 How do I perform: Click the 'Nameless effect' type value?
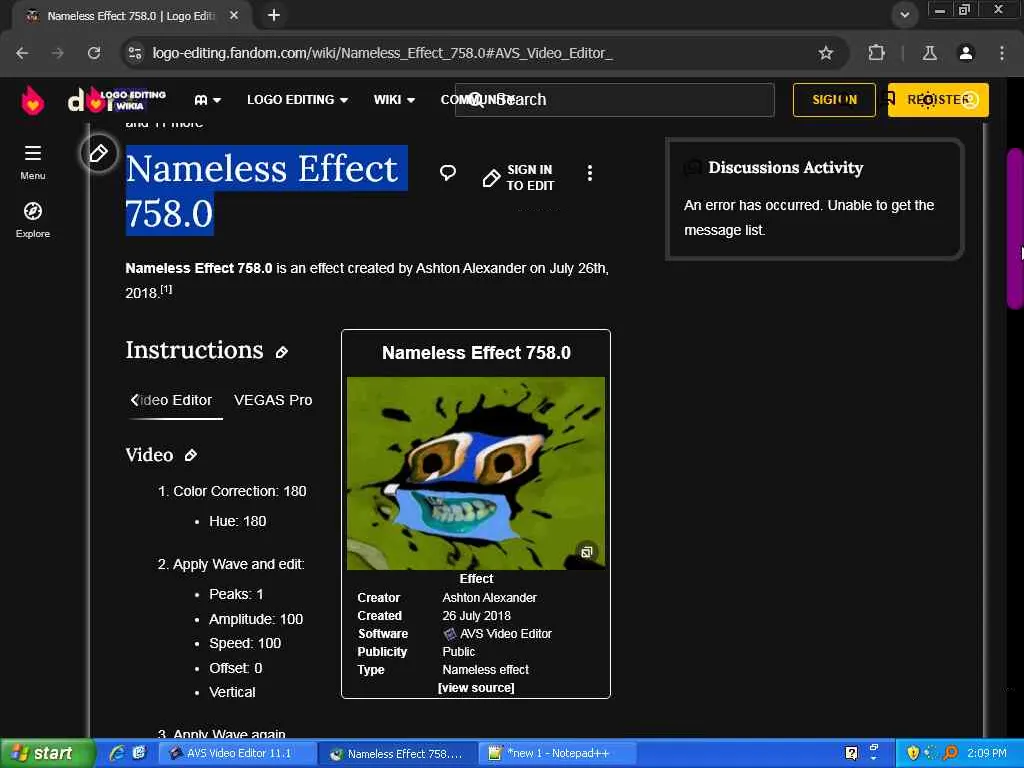[x=485, y=670]
